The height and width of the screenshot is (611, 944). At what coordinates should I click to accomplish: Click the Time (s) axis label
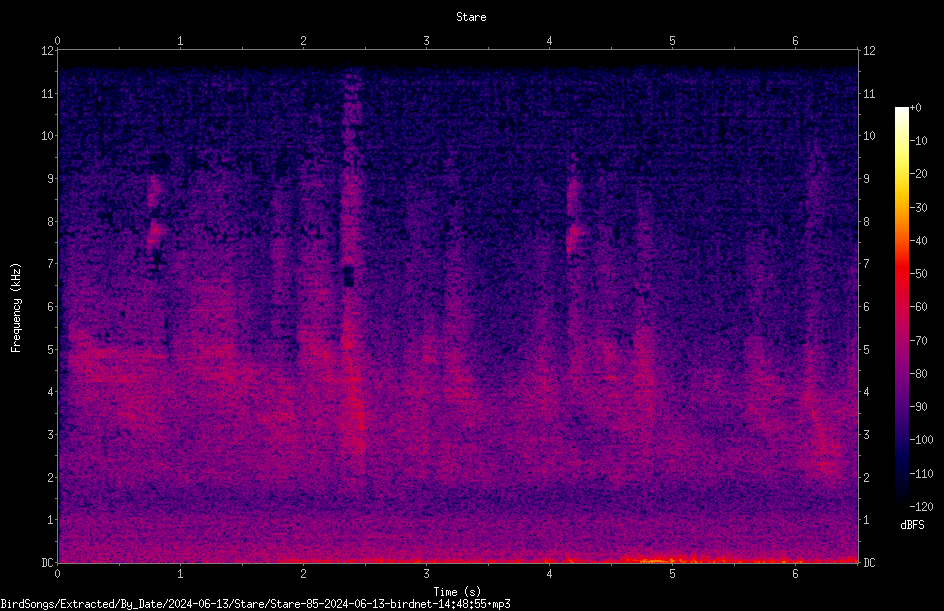[457, 592]
